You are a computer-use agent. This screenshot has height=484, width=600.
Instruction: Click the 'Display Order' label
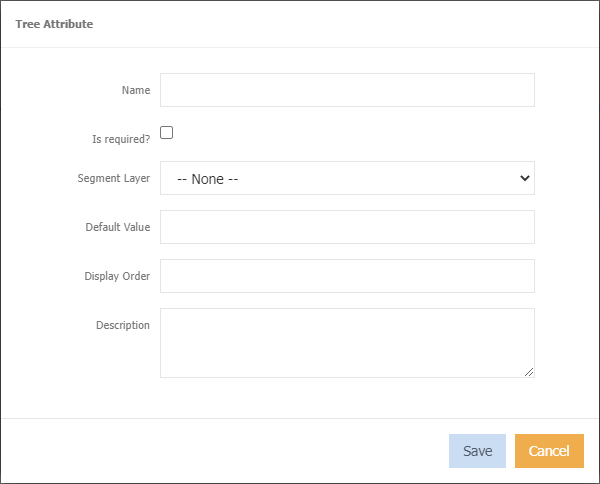[117, 276]
